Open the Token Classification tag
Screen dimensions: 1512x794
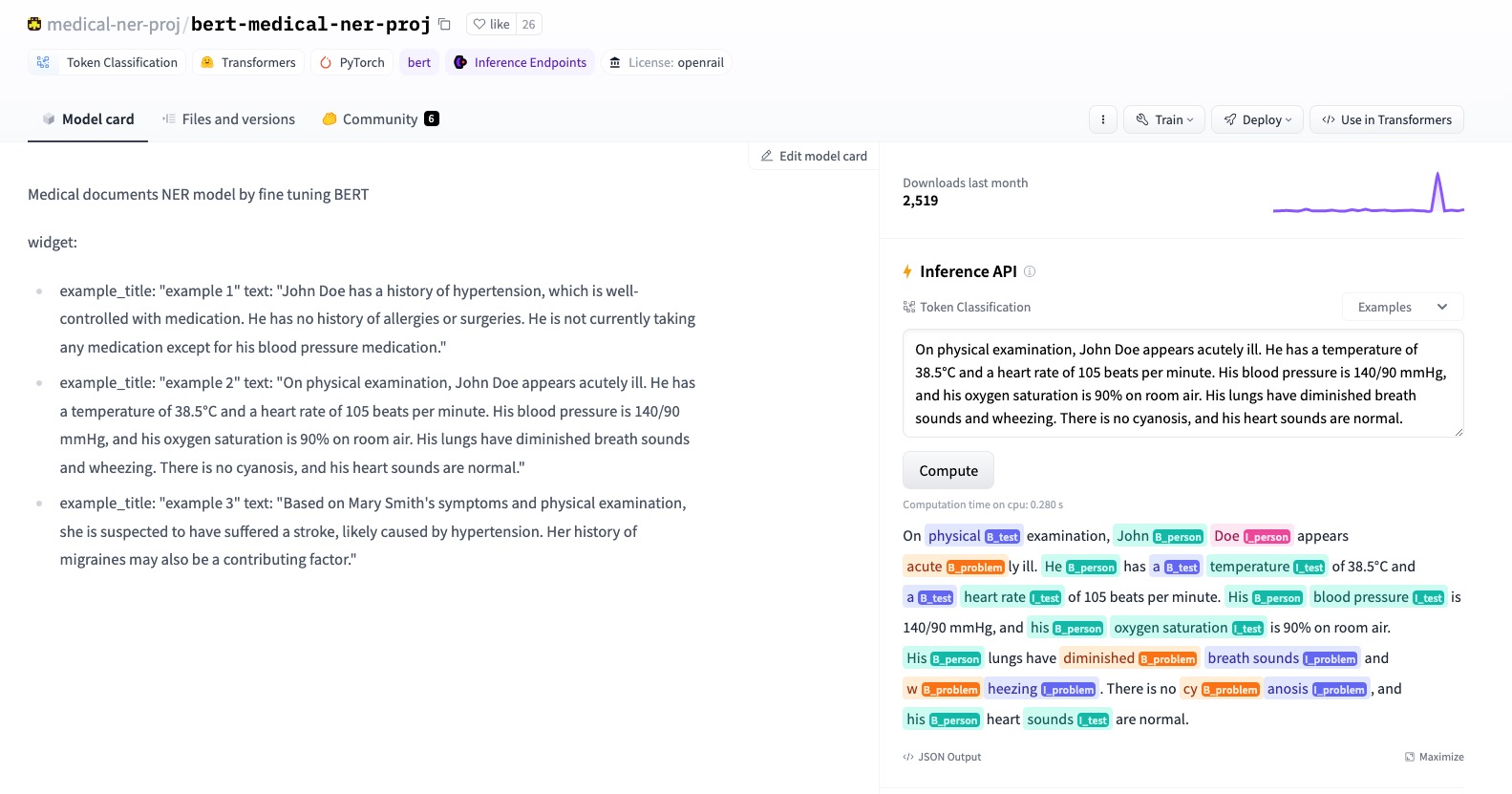click(x=107, y=62)
